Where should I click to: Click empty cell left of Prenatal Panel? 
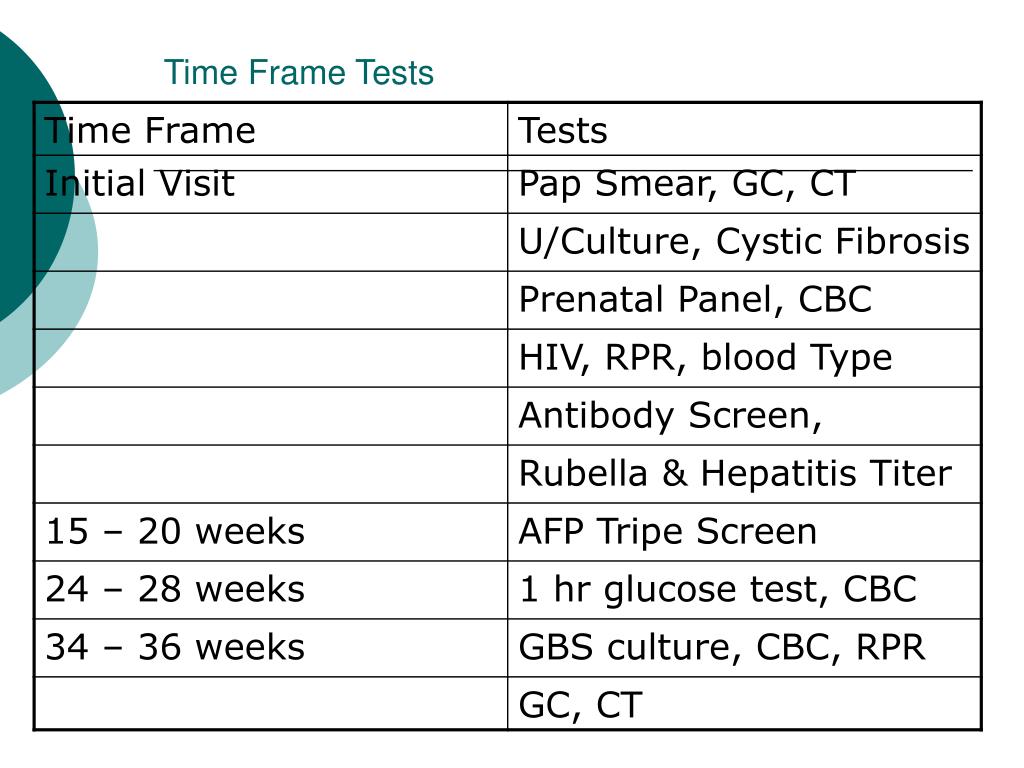coord(271,300)
